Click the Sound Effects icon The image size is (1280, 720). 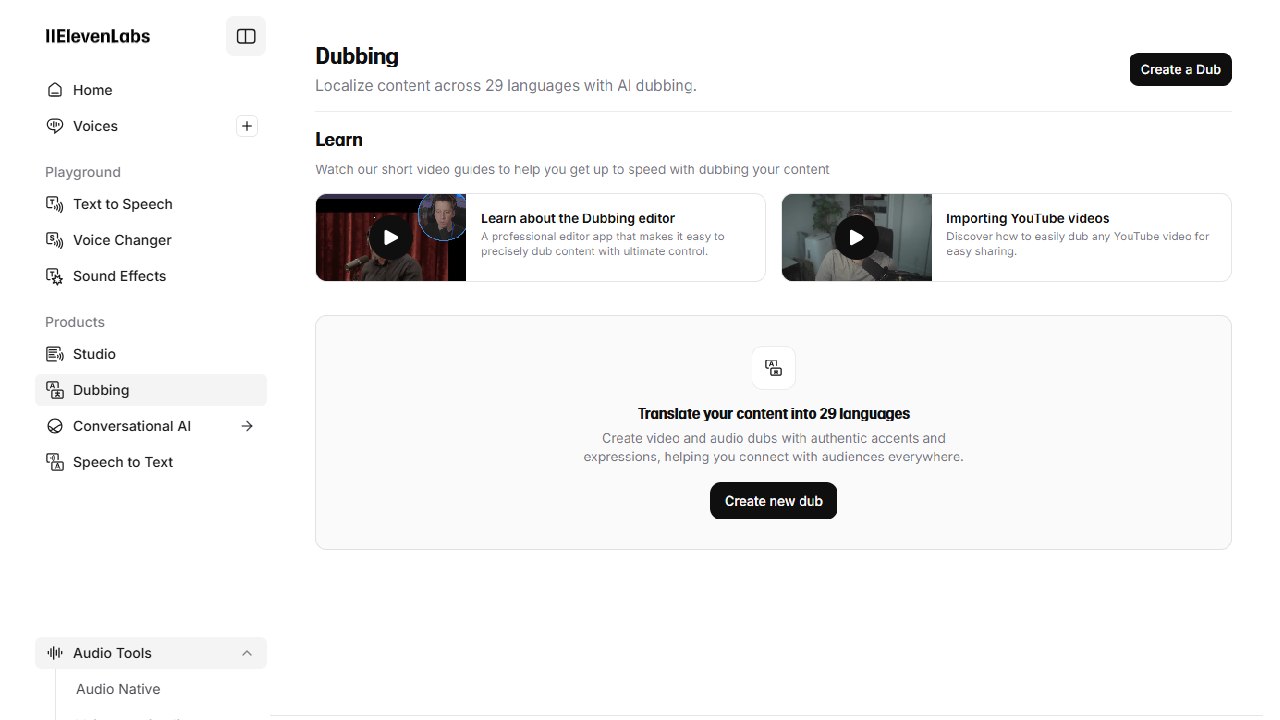55,276
